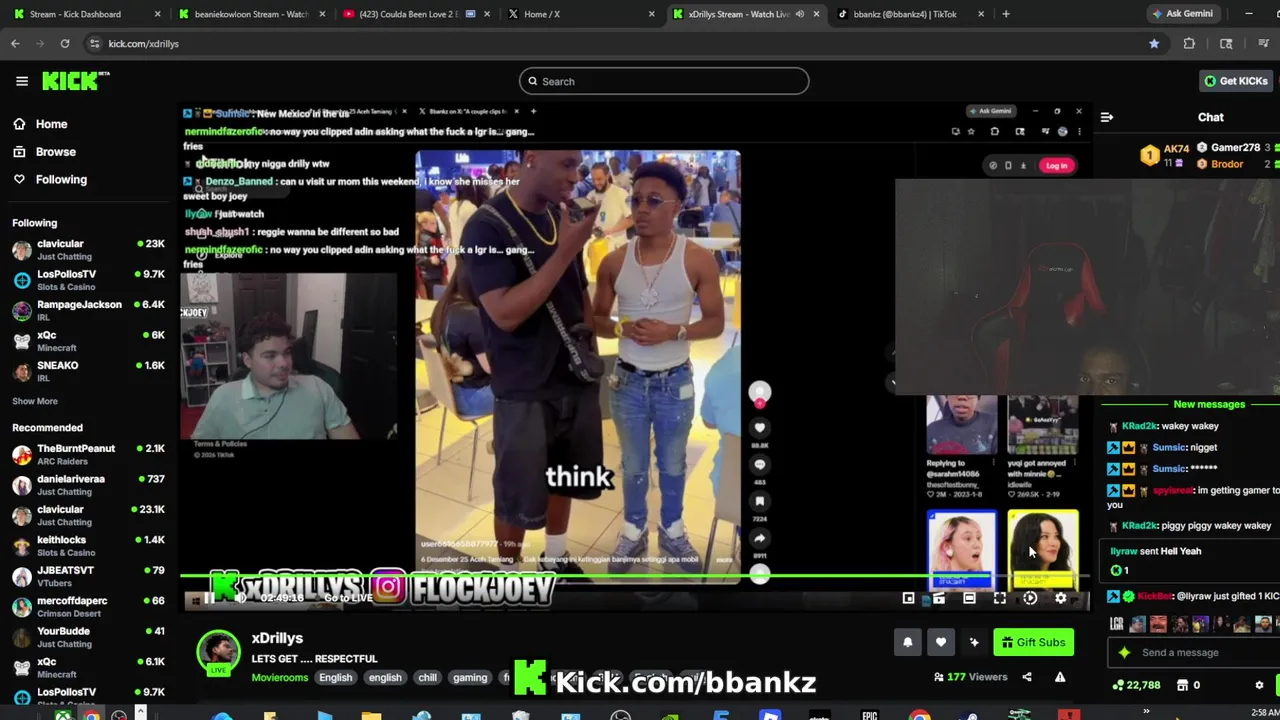Click the sparkle button beside follow

point(974,643)
